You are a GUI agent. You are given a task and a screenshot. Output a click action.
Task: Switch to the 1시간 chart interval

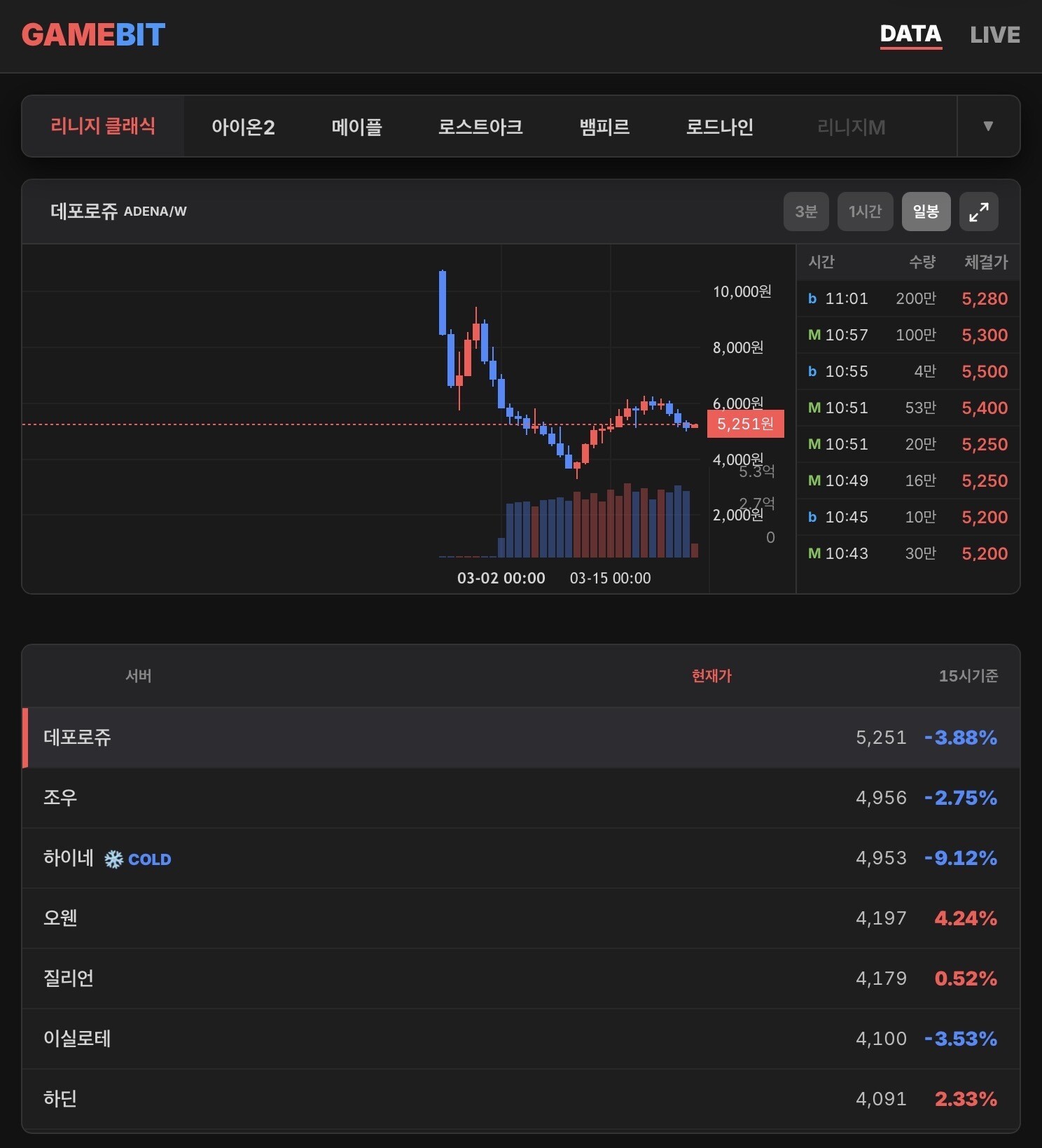[865, 212]
